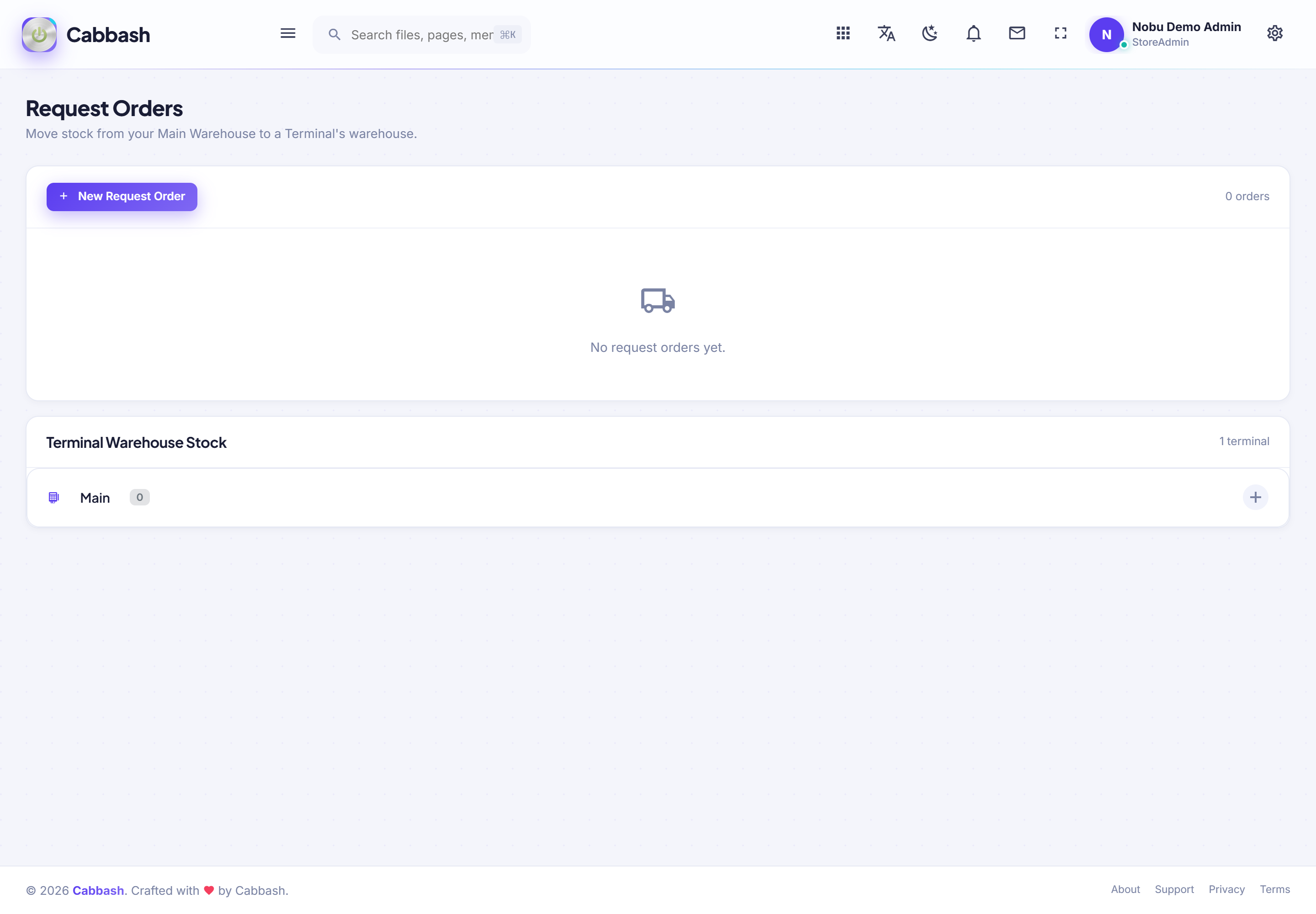Switch to dark mode with moon icon

tap(930, 33)
